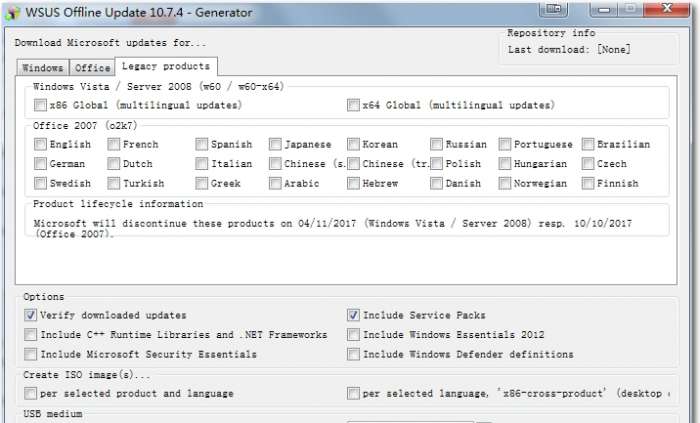Select the Legacy products tab
Screen dimensions: 700x423
(166, 66)
